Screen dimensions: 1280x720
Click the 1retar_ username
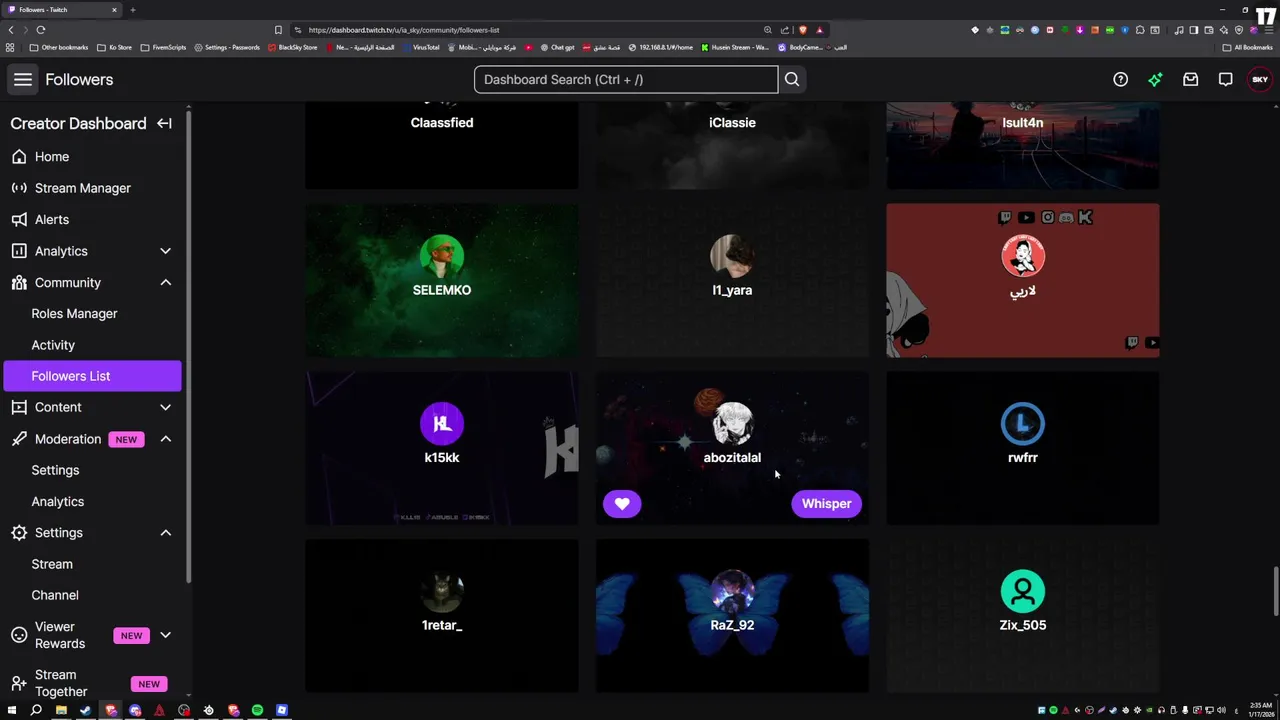[x=442, y=625]
